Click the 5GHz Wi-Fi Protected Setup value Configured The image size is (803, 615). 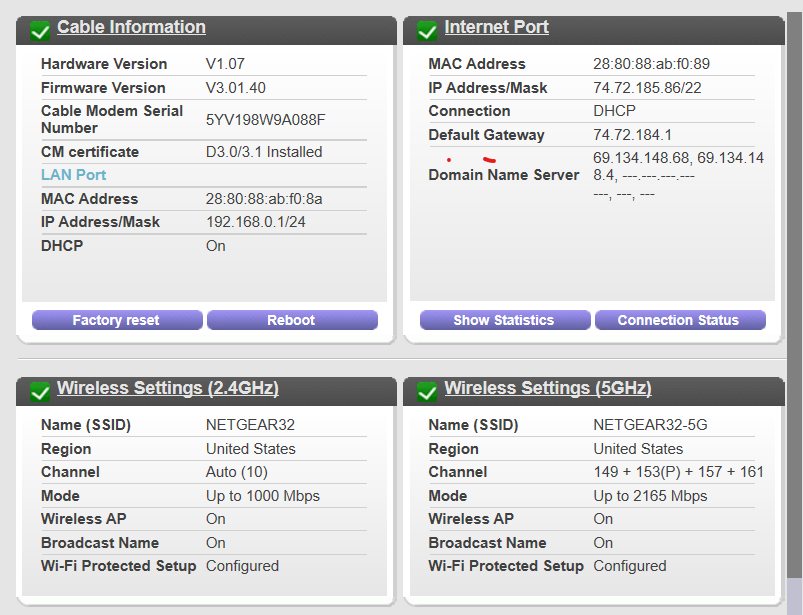pyautogui.click(x=630, y=566)
